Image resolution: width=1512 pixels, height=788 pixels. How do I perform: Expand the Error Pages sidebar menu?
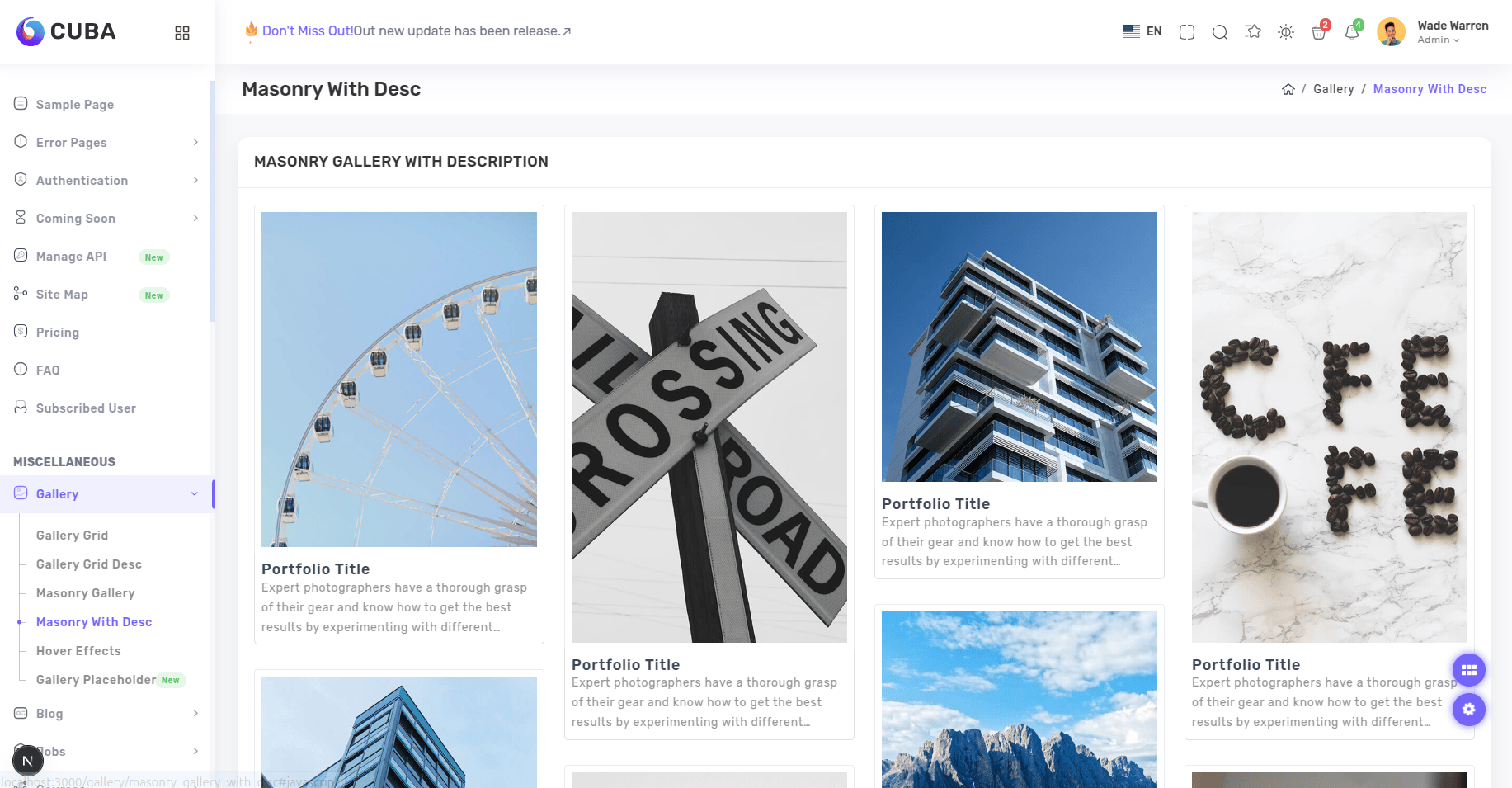107,143
